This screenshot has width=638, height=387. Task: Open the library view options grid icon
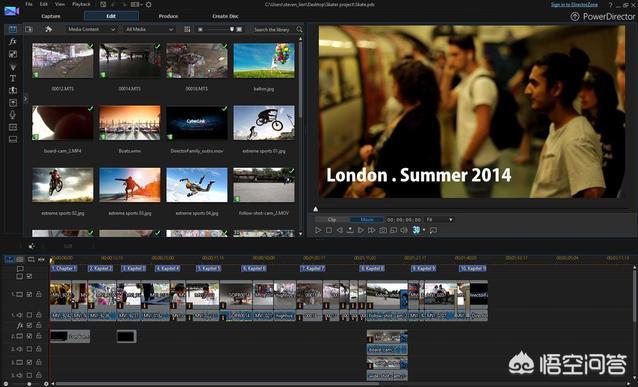coord(187,29)
